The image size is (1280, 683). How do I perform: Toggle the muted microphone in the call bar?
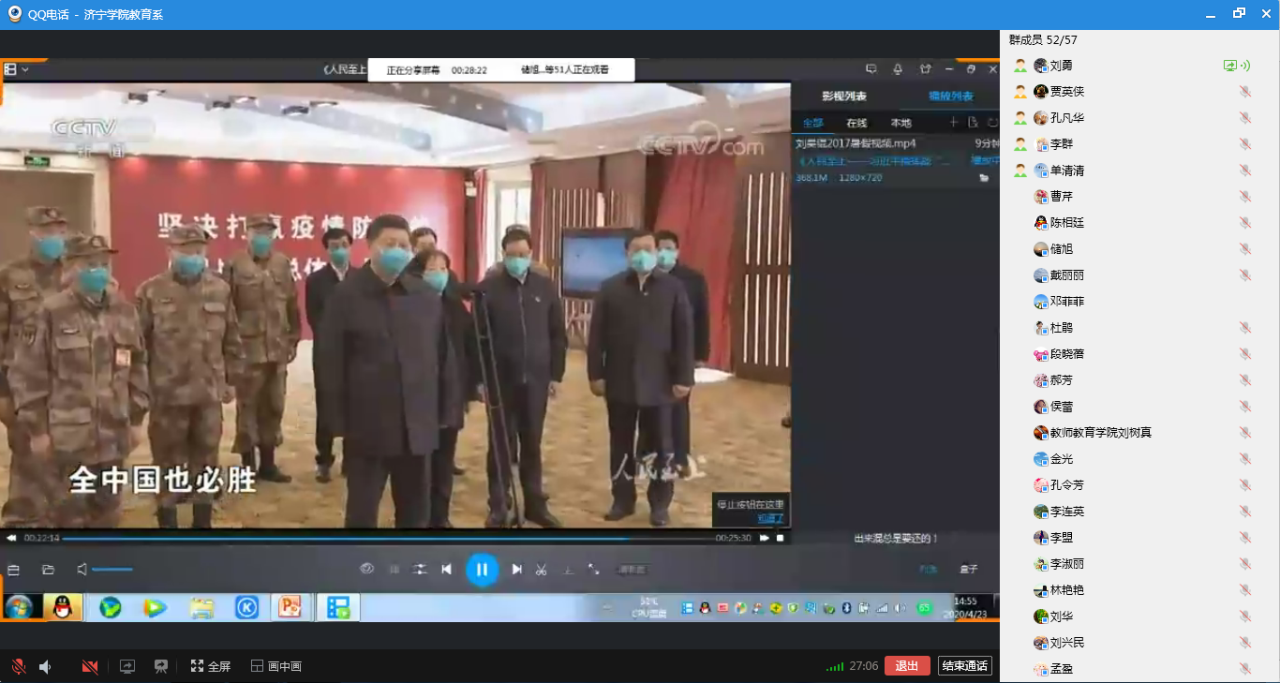pyautogui.click(x=18, y=666)
